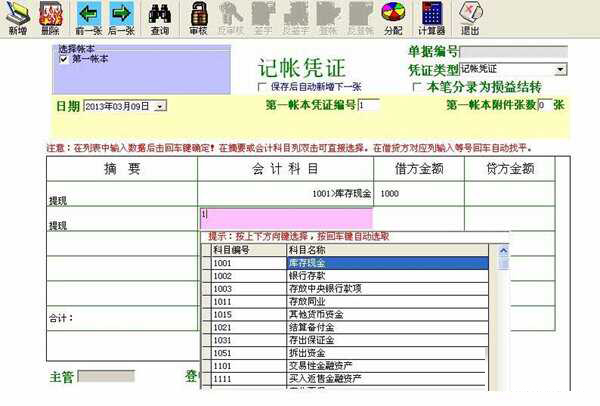This screenshot has height=406, width=600.
Task: Click account code 1015 cell
Action: click(x=249, y=315)
